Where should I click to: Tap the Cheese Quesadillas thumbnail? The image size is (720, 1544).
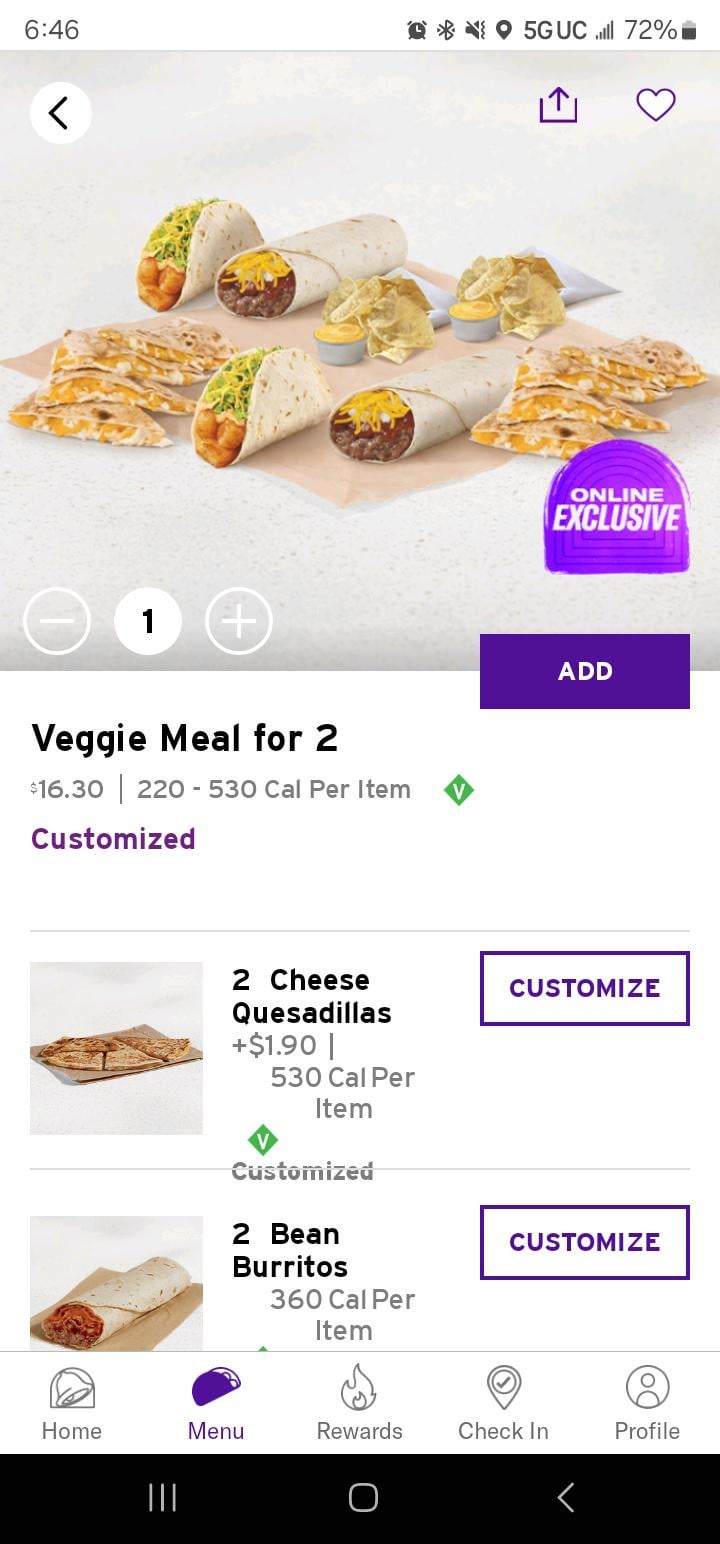(x=116, y=1048)
